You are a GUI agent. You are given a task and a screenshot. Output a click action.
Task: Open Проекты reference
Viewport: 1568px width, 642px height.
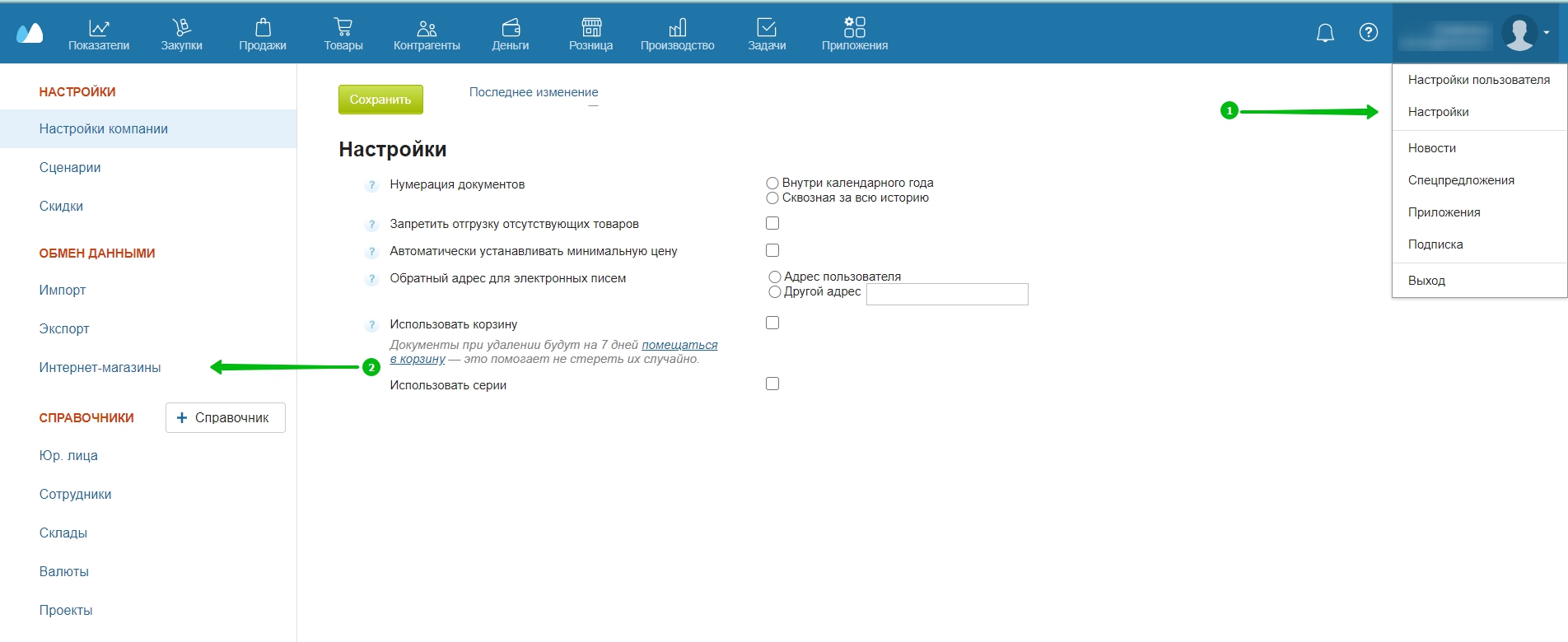[x=66, y=611]
